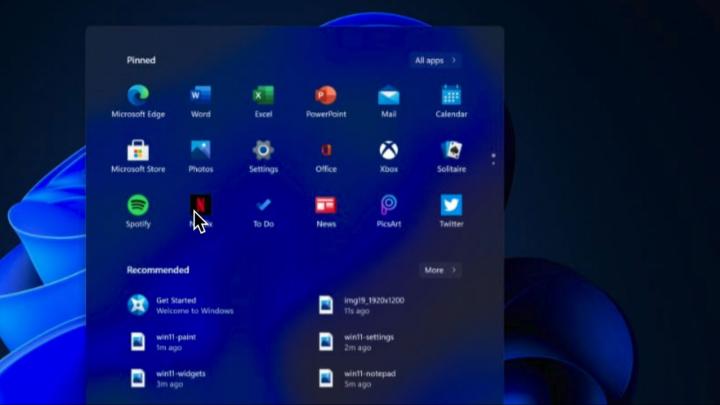
Task: Open Get Started Welcome to Windows
Action: point(180,305)
